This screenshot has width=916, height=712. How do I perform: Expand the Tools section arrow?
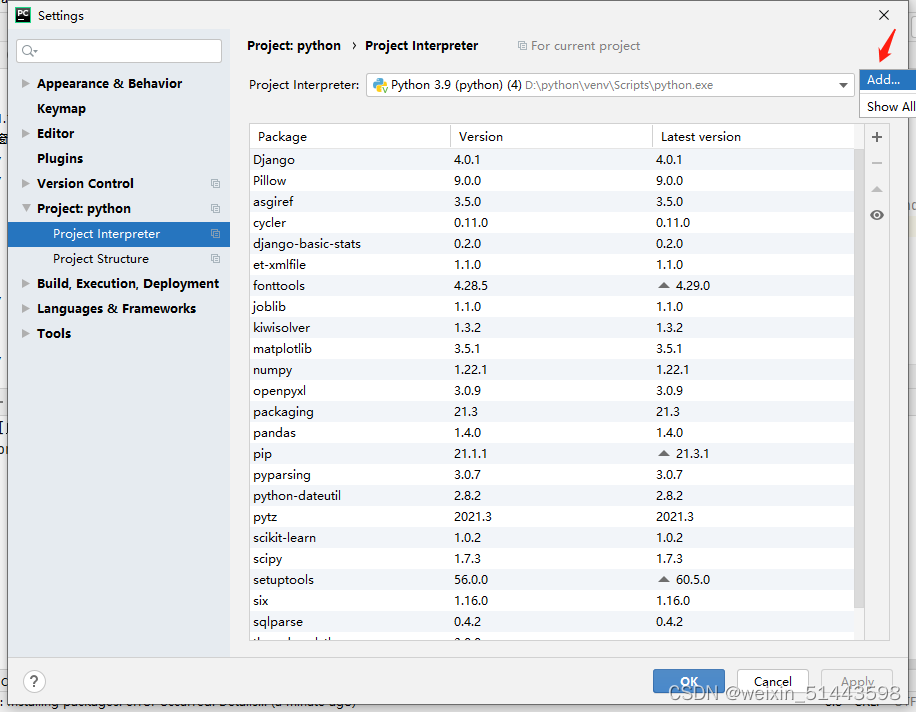pos(26,334)
